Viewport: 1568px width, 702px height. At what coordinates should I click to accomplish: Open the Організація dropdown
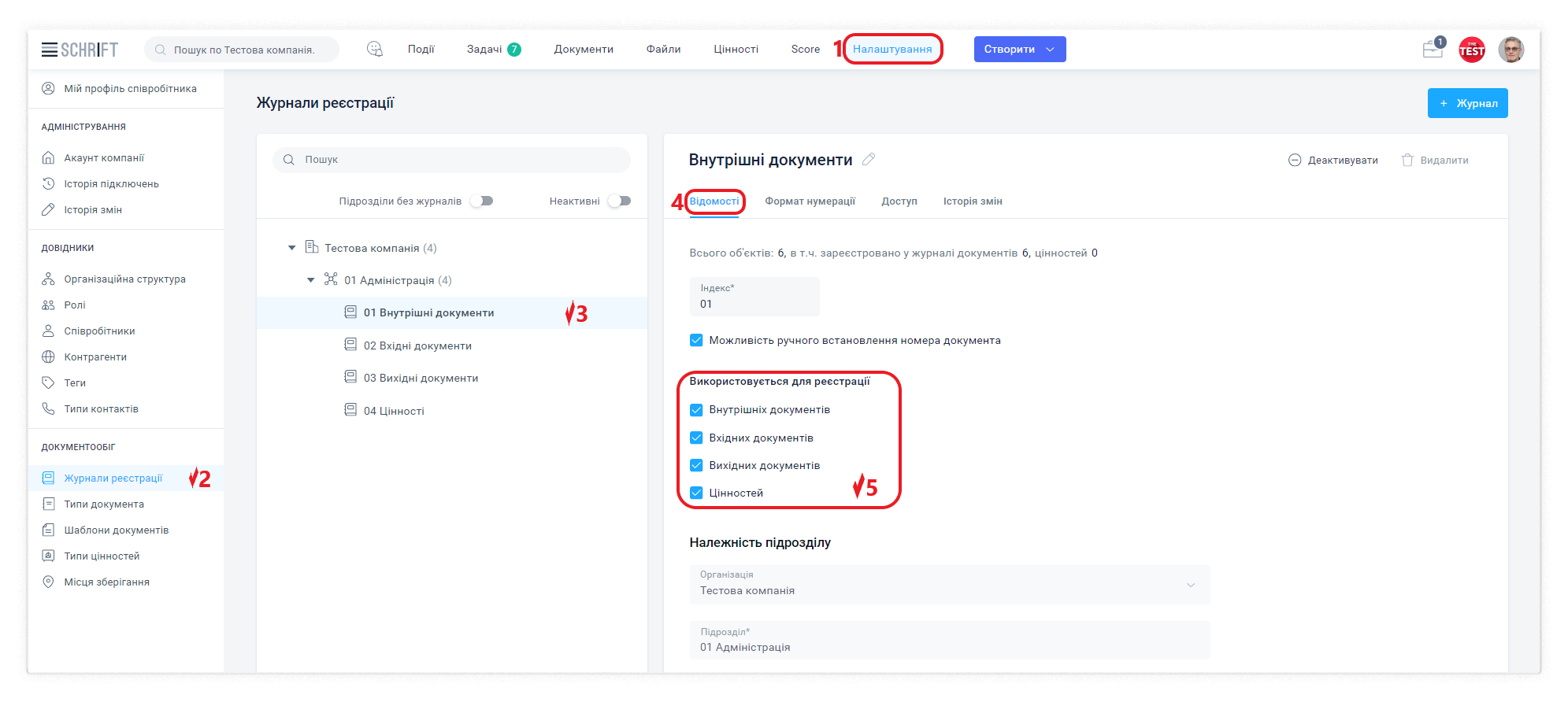[949, 585]
